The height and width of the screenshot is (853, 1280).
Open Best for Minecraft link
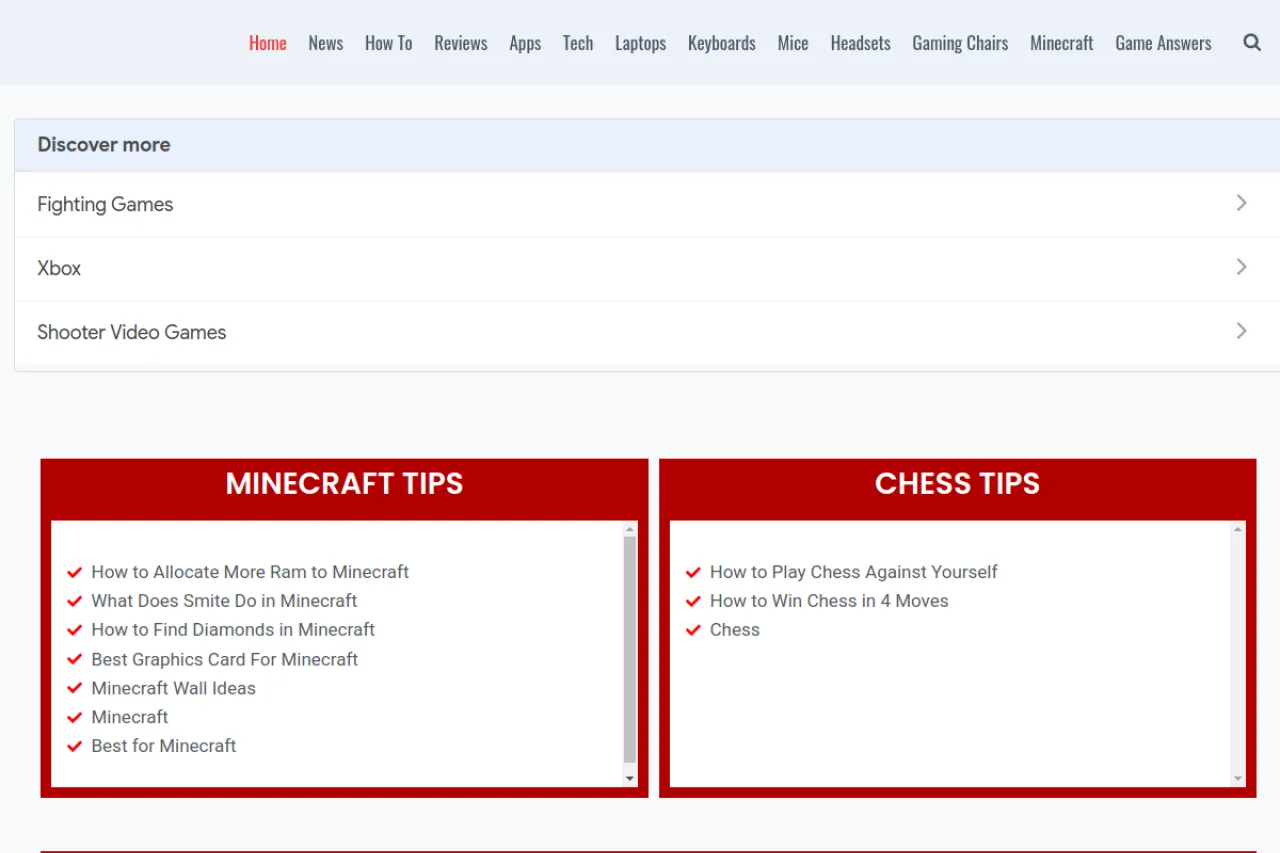[164, 746]
